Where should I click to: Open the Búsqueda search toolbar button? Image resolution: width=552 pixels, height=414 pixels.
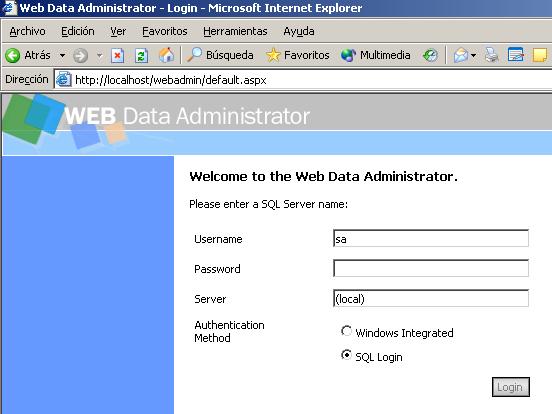pyautogui.click(x=220, y=55)
